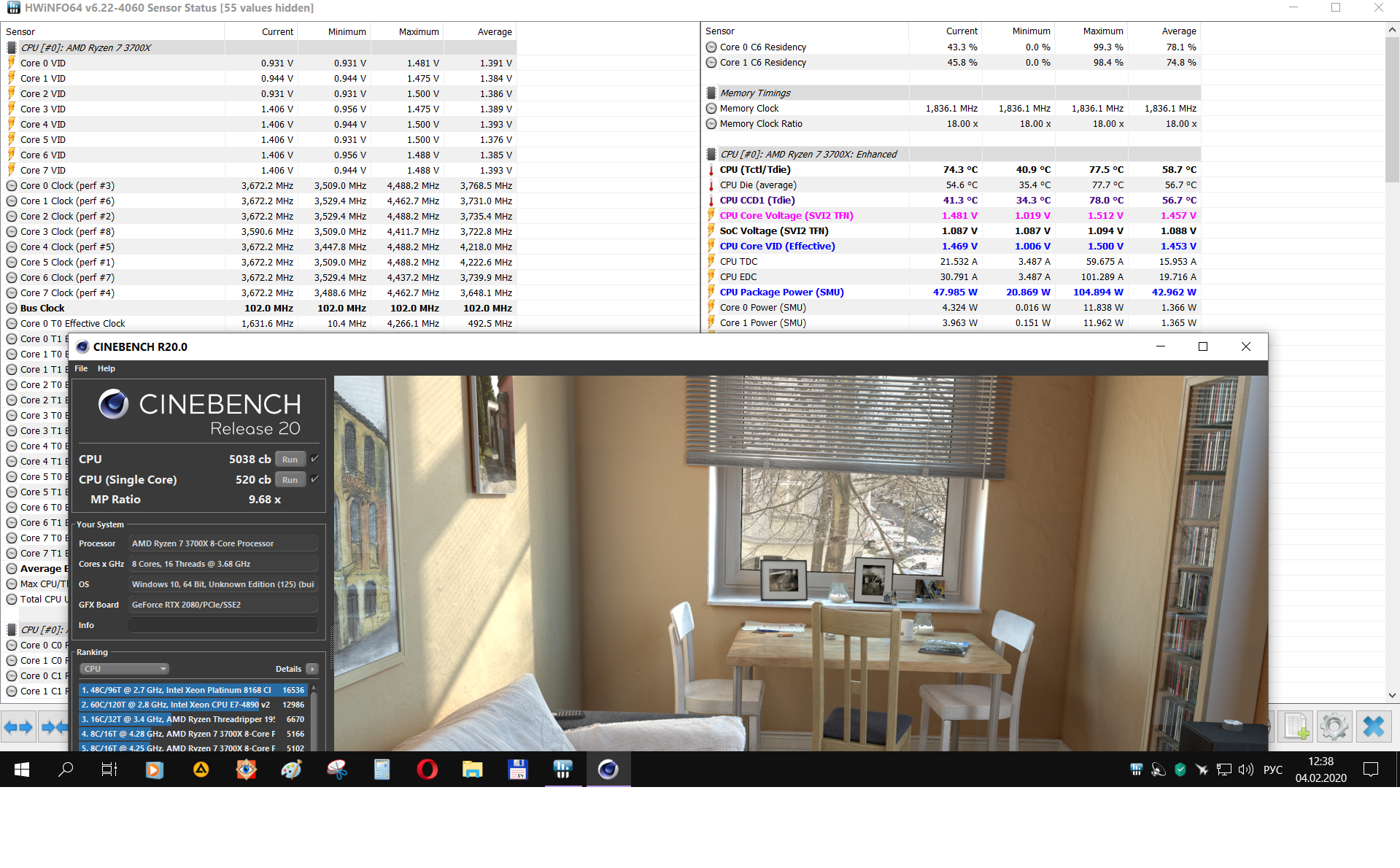Open the FastStone image viewer taskbar icon
The width and height of the screenshot is (1400, 868).
coord(247,770)
